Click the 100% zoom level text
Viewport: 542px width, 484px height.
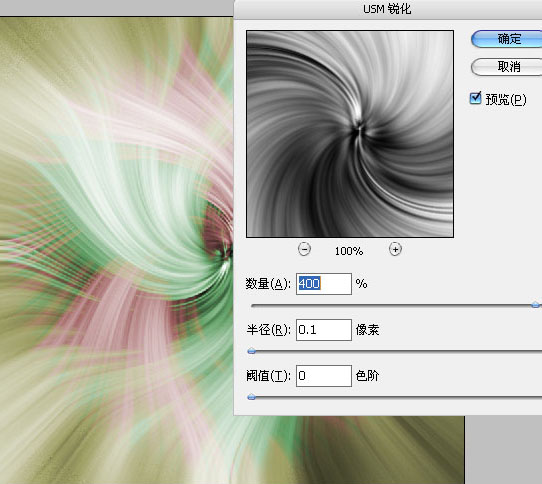pyautogui.click(x=349, y=251)
